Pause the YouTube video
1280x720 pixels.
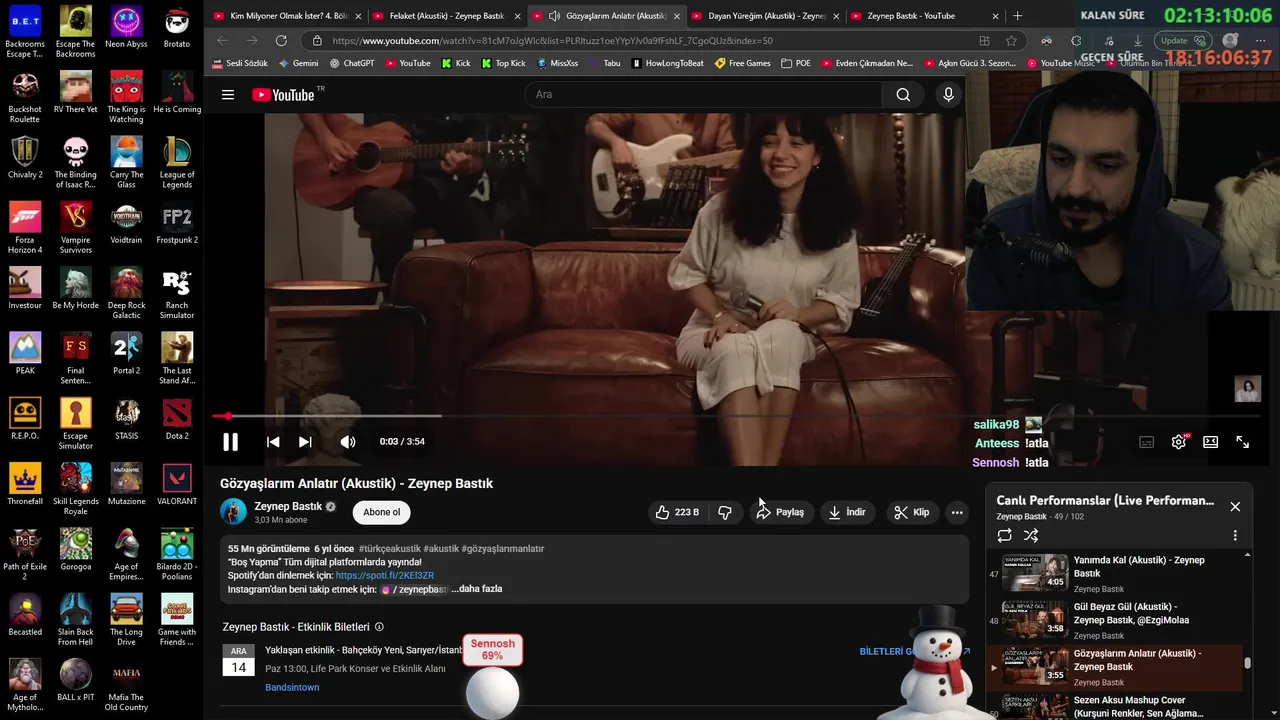[x=230, y=442]
